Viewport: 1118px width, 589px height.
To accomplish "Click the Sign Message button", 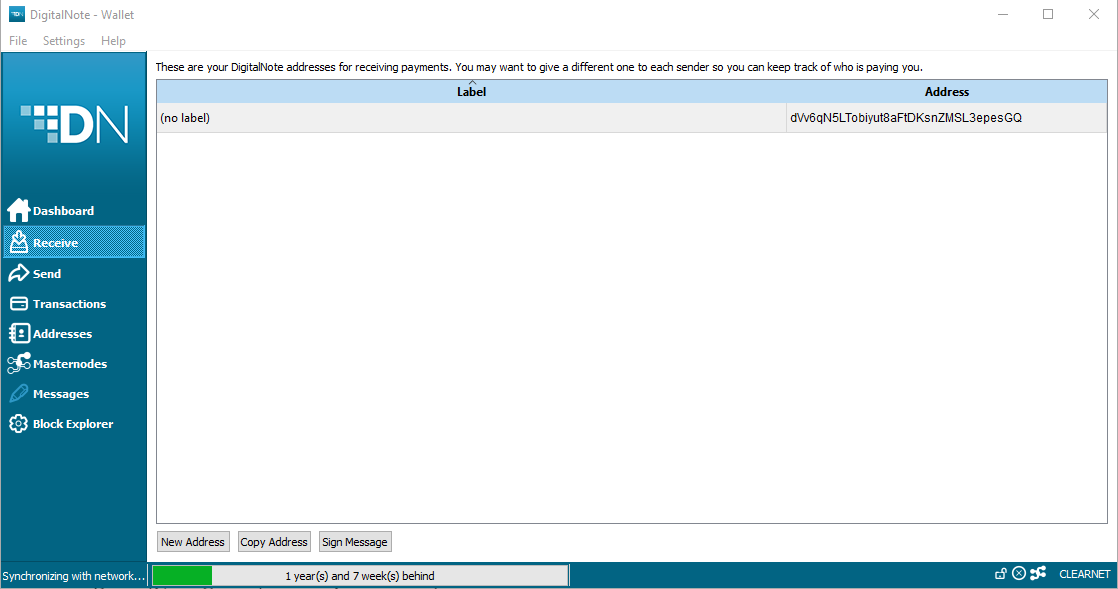I will pyautogui.click(x=355, y=542).
